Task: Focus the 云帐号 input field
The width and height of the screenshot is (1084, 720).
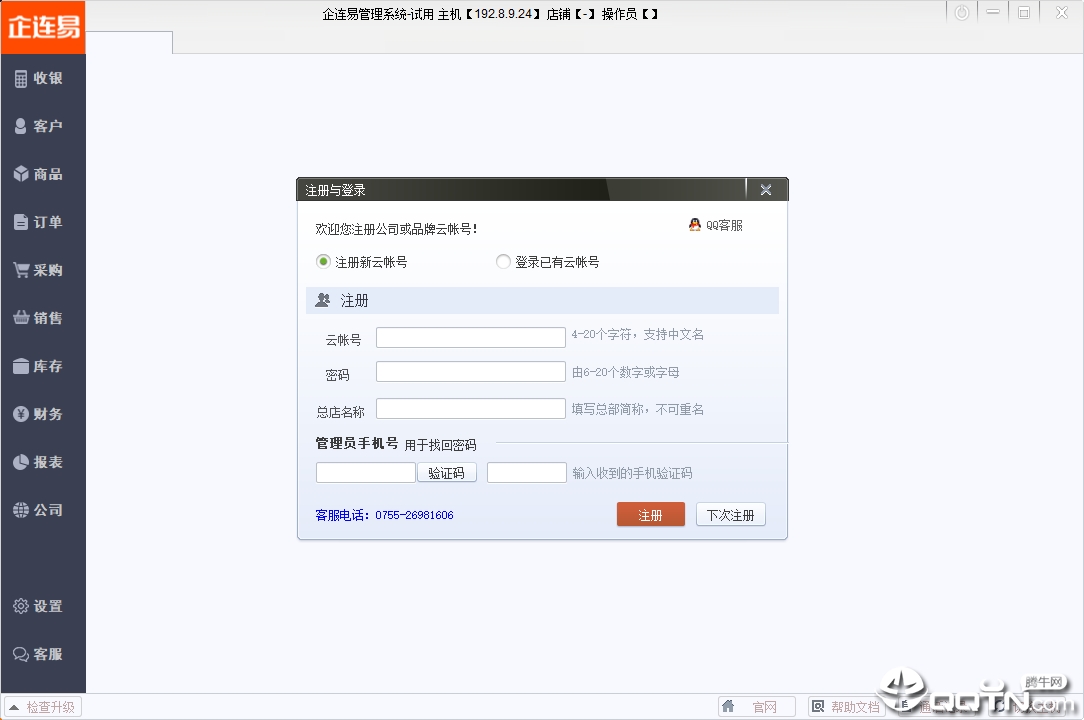Action: click(x=471, y=338)
